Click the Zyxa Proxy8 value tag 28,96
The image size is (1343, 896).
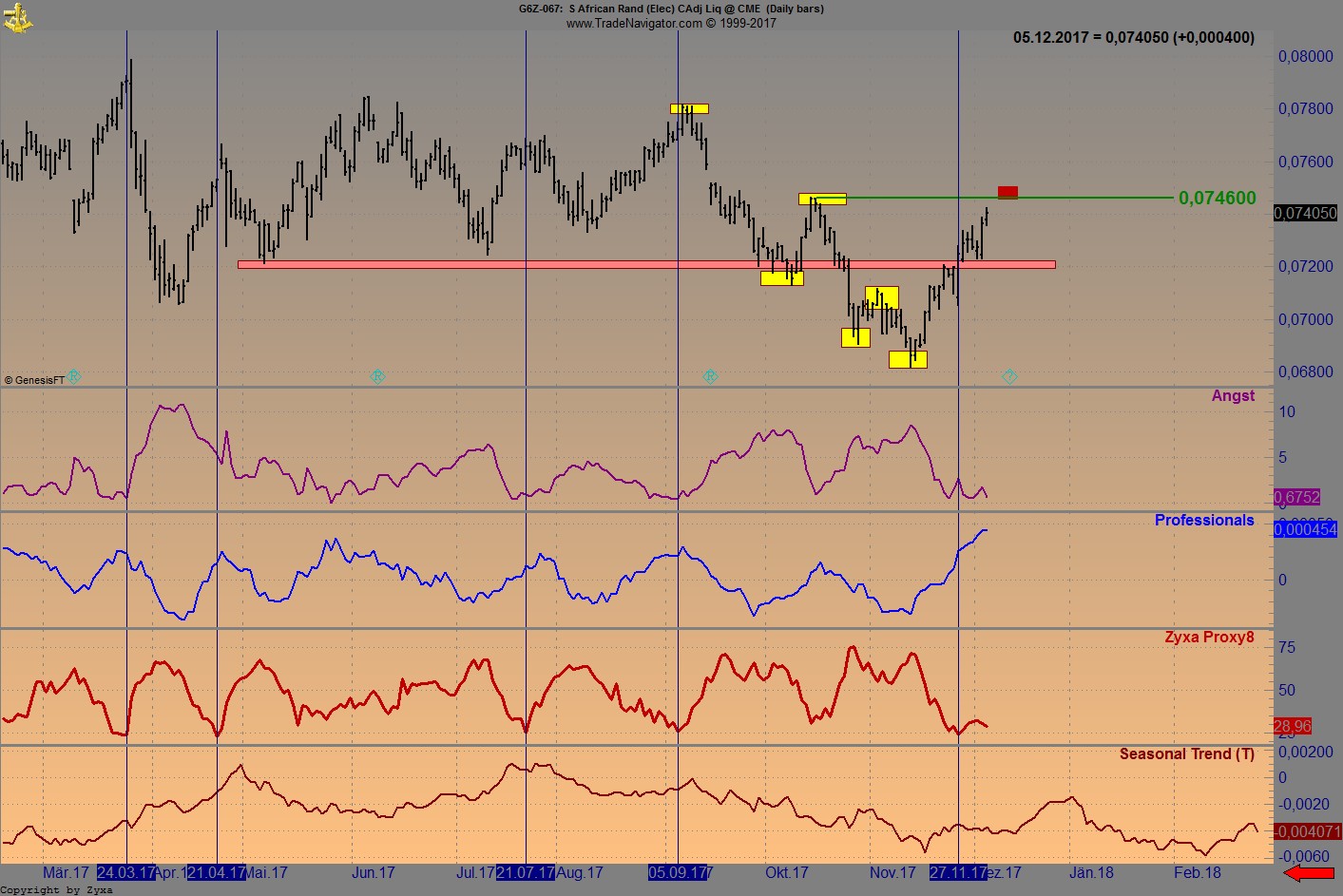tap(1293, 726)
